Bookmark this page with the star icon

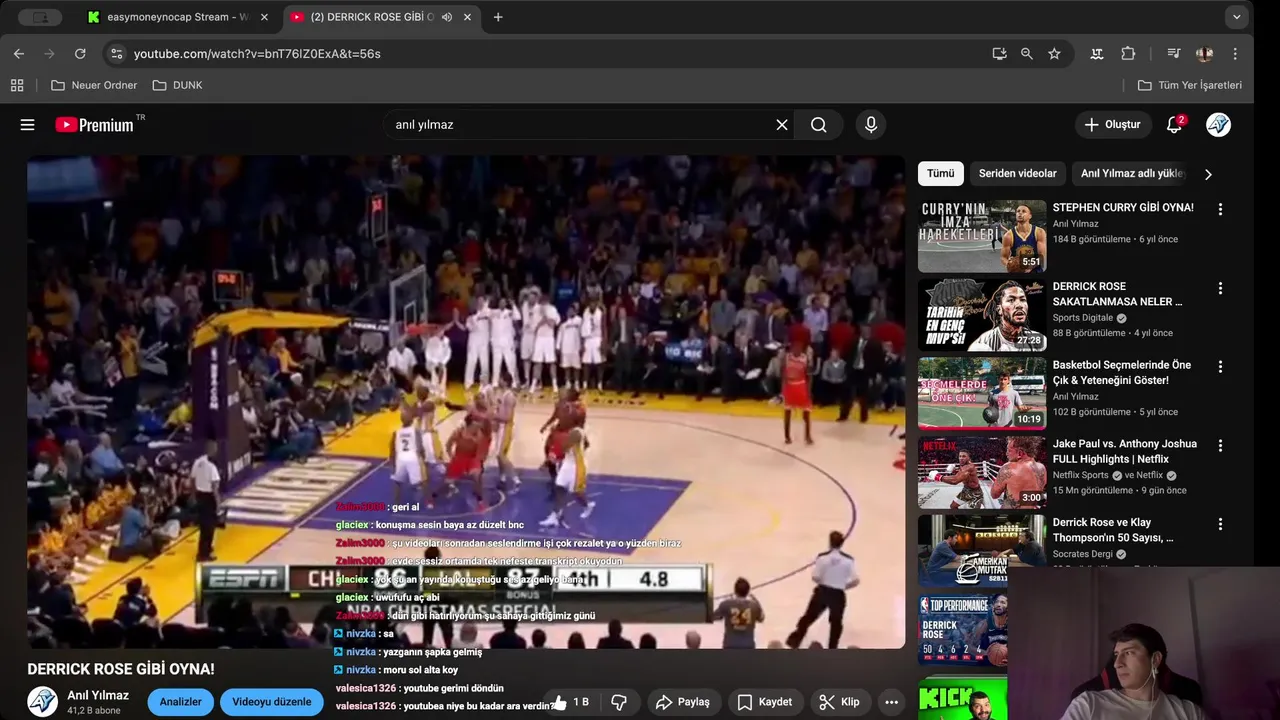[1054, 54]
